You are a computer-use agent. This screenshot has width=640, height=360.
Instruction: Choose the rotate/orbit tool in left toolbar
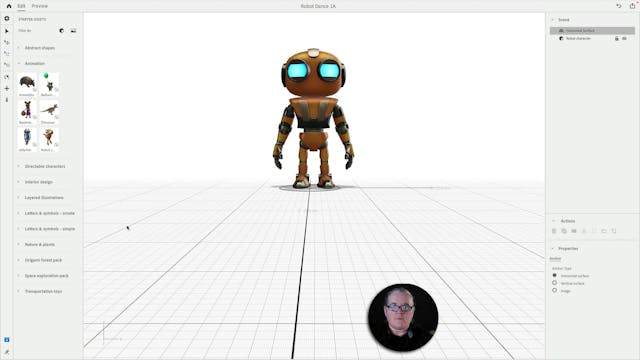(7, 77)
